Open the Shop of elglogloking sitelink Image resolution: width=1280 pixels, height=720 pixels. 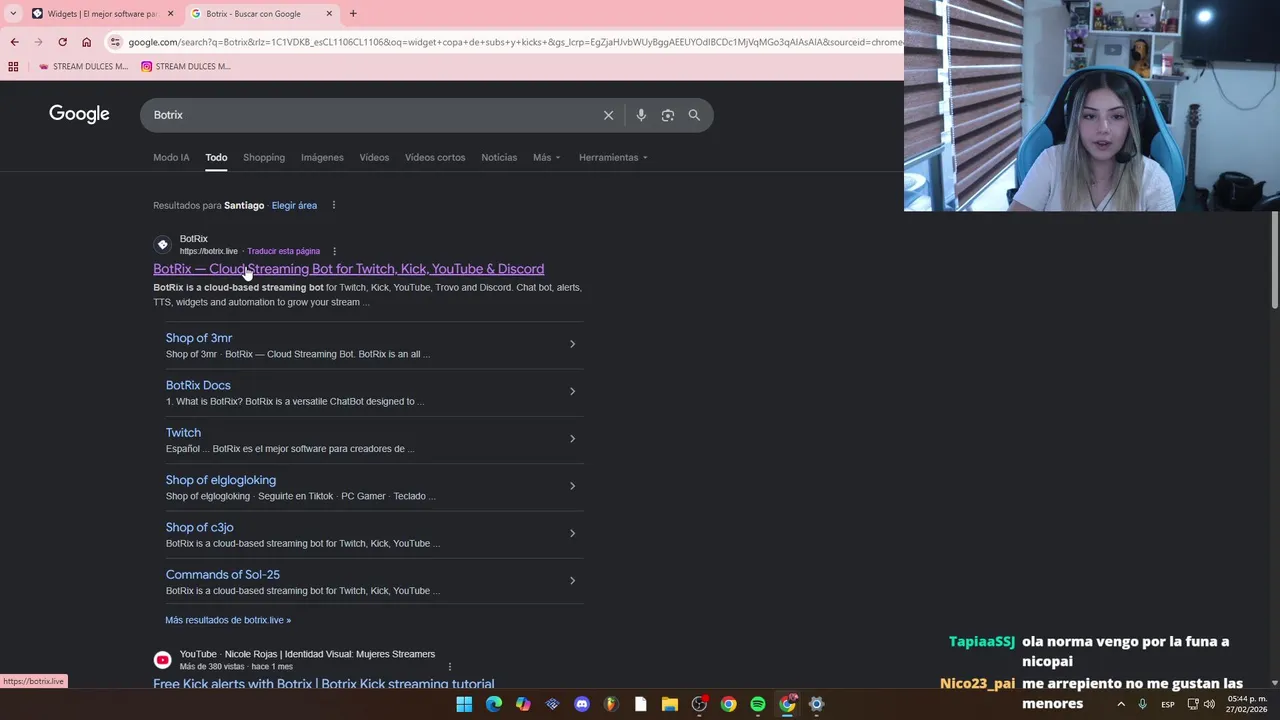tap(221, 480)
